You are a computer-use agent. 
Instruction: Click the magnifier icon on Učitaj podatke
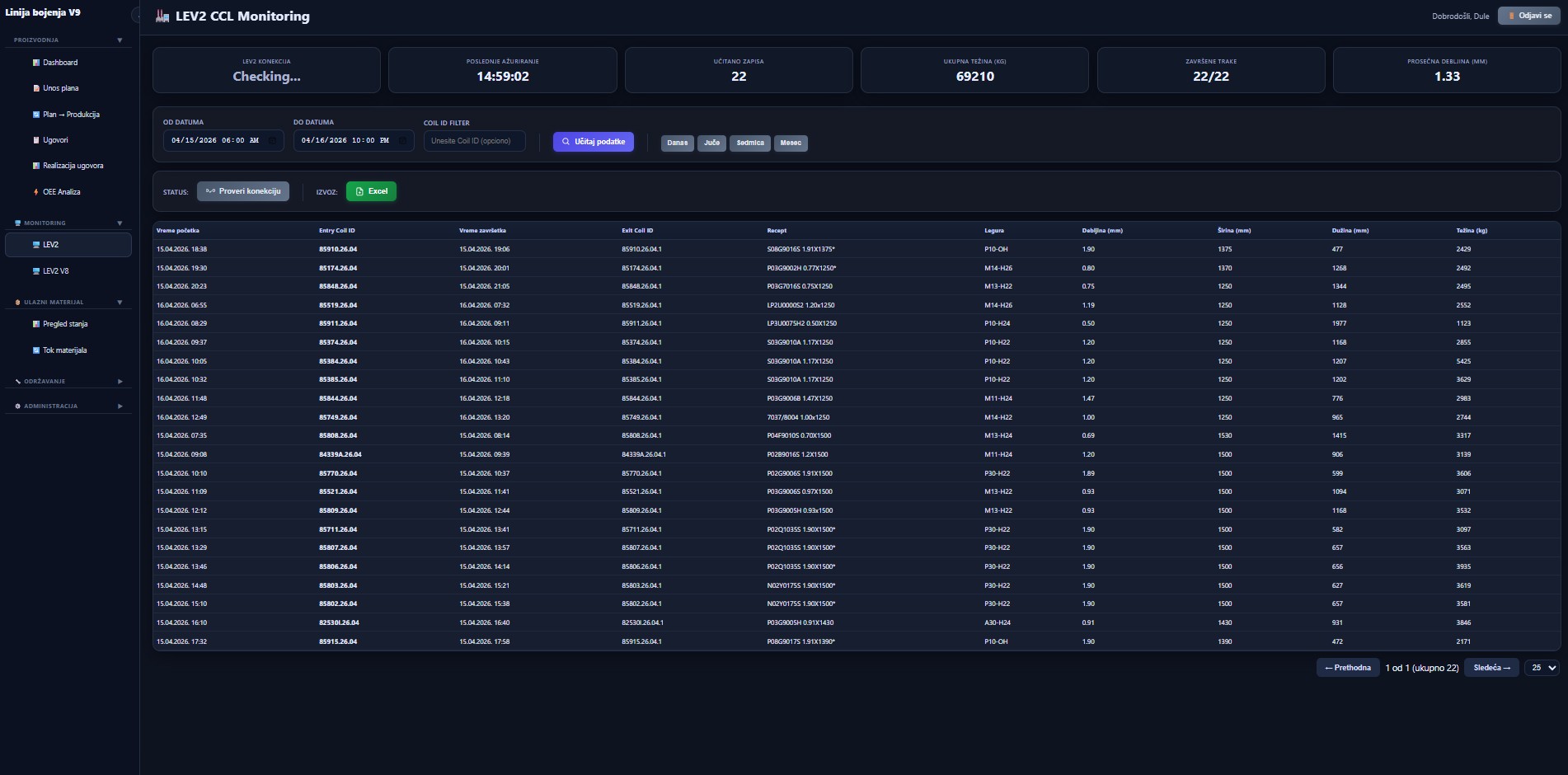pos(566,142)
